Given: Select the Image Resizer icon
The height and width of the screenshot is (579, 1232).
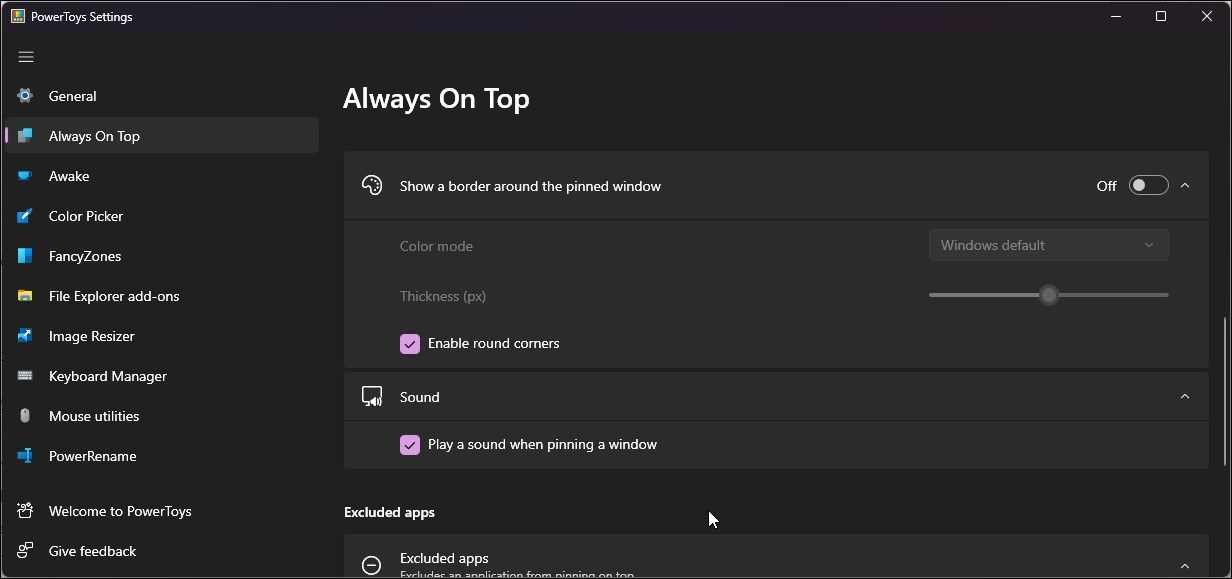Looking at the screenshot, I should [x=24, y=336].
